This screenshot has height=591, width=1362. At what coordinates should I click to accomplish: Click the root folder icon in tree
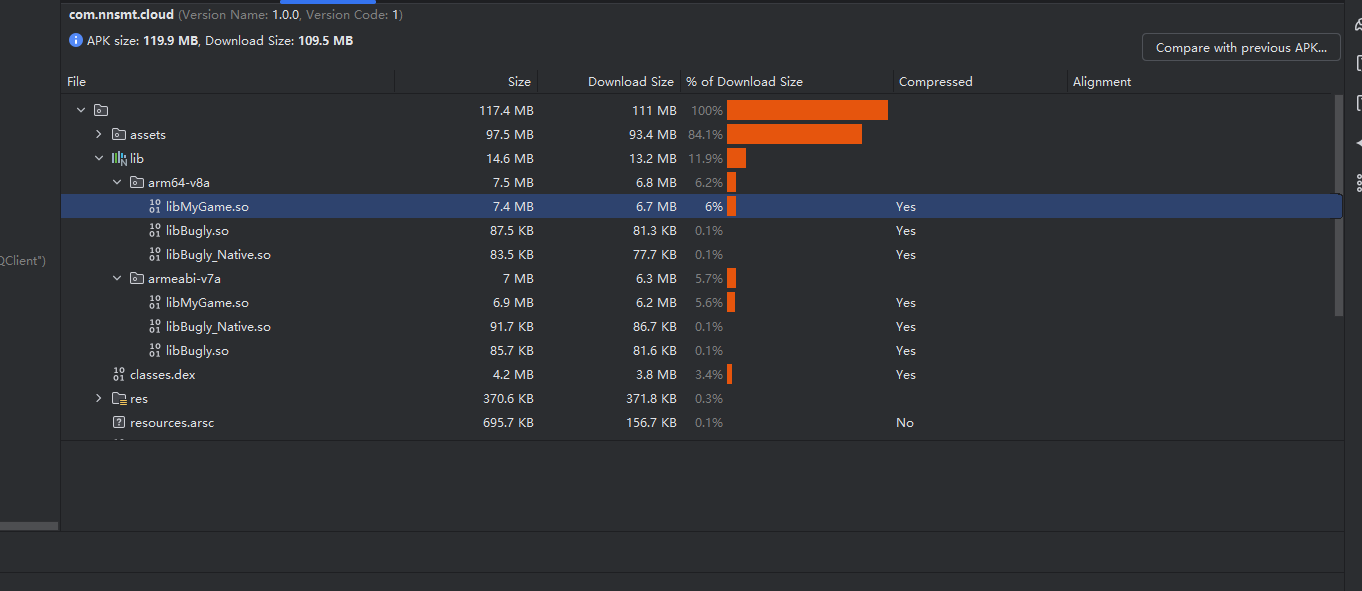tap(101, 110)
